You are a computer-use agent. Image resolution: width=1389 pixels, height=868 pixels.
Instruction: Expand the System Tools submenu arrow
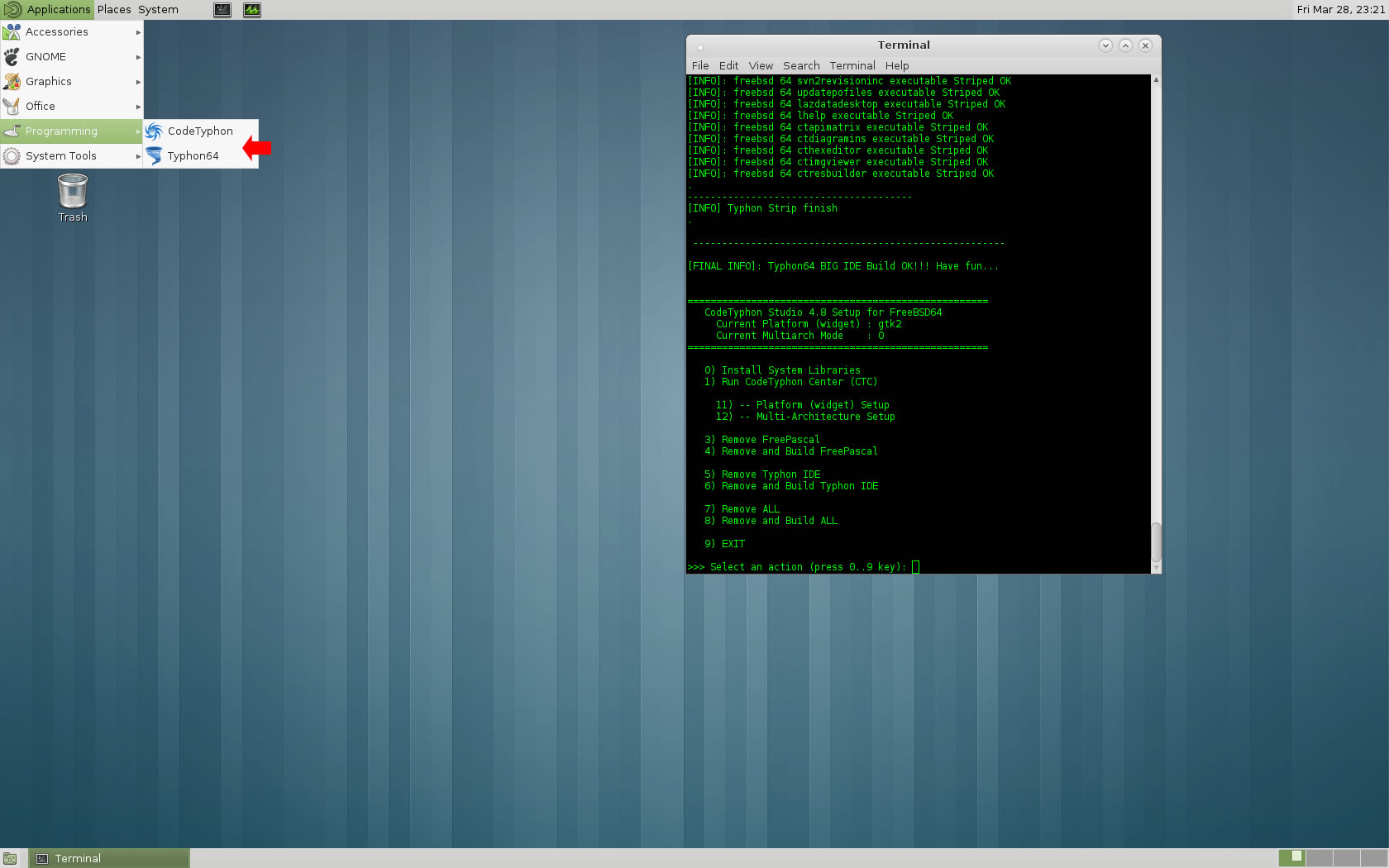click(138, 156)
